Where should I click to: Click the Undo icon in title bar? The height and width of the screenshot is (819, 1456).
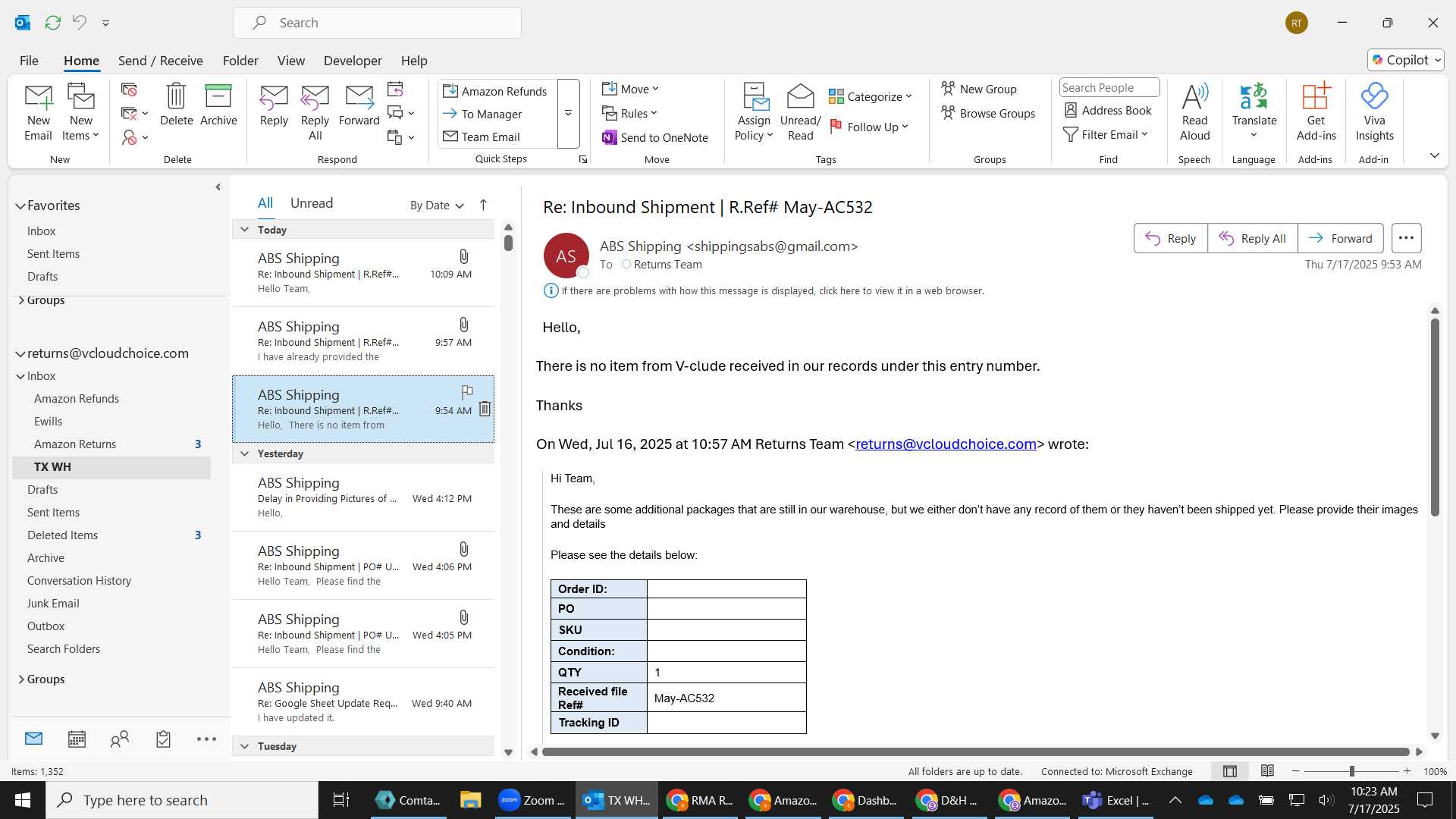click(x=80, y=23)
